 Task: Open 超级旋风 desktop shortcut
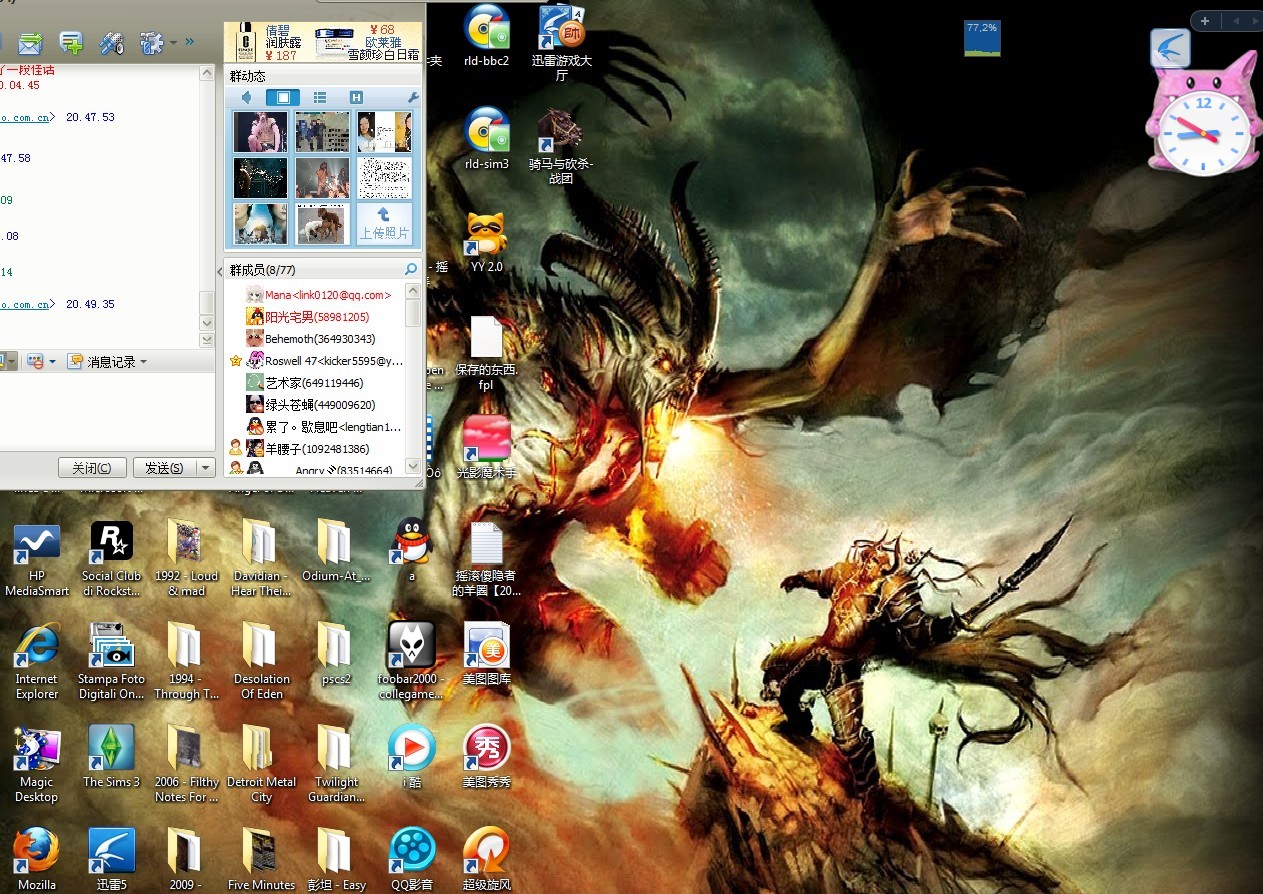(x=487, y=860)
